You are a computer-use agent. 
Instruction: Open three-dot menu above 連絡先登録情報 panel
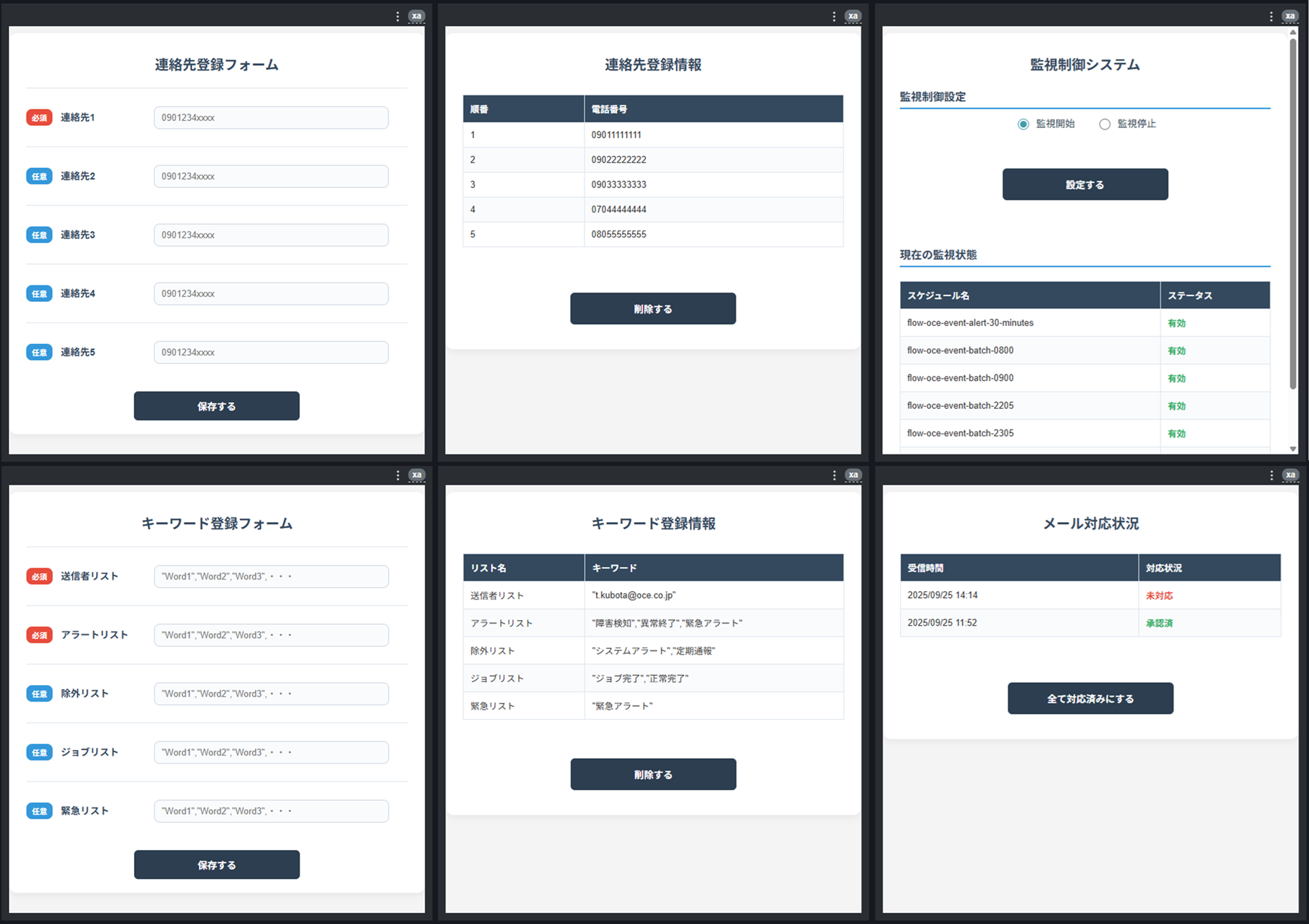coord(834,17)
